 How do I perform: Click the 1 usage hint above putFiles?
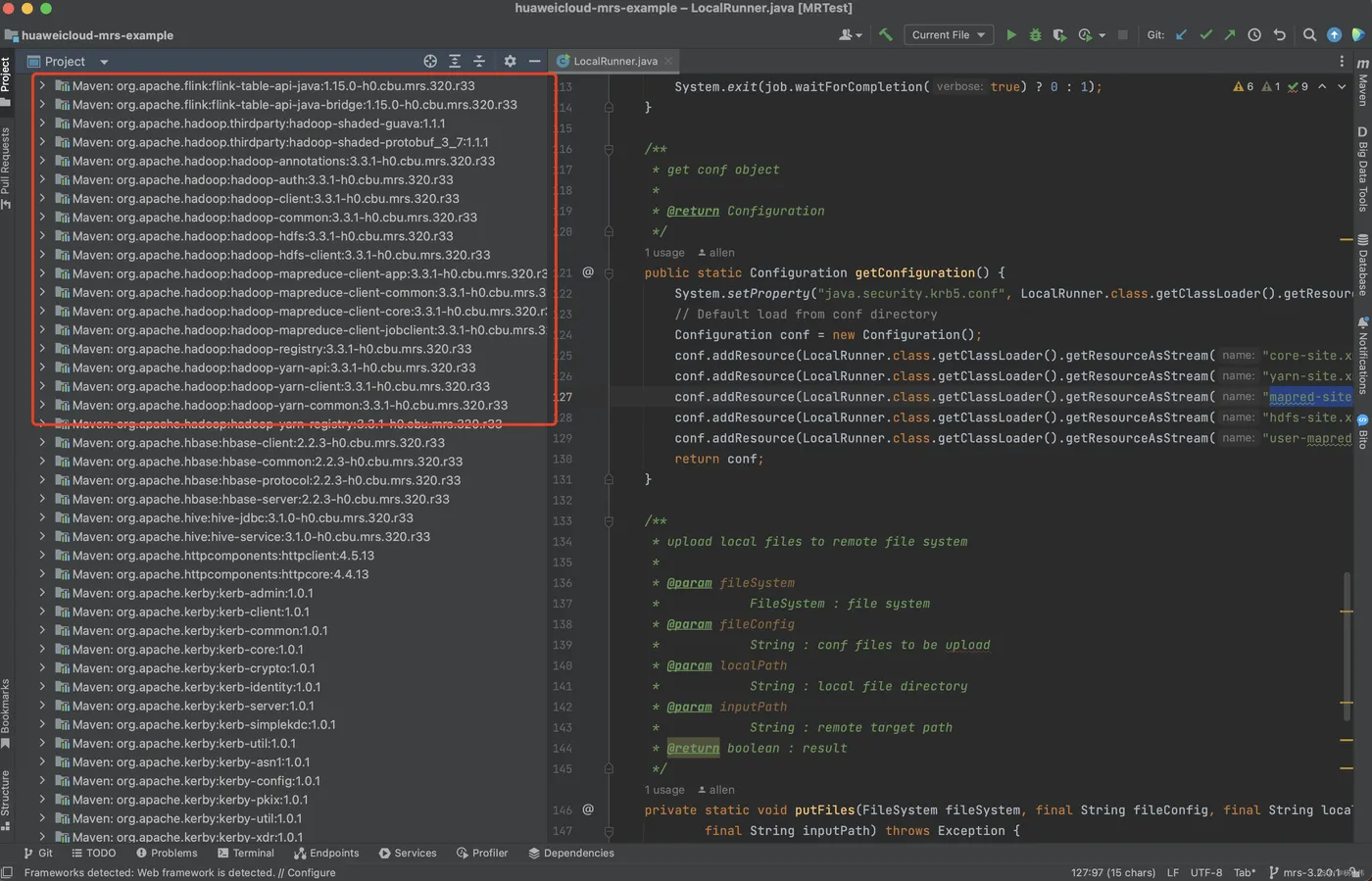664,789
